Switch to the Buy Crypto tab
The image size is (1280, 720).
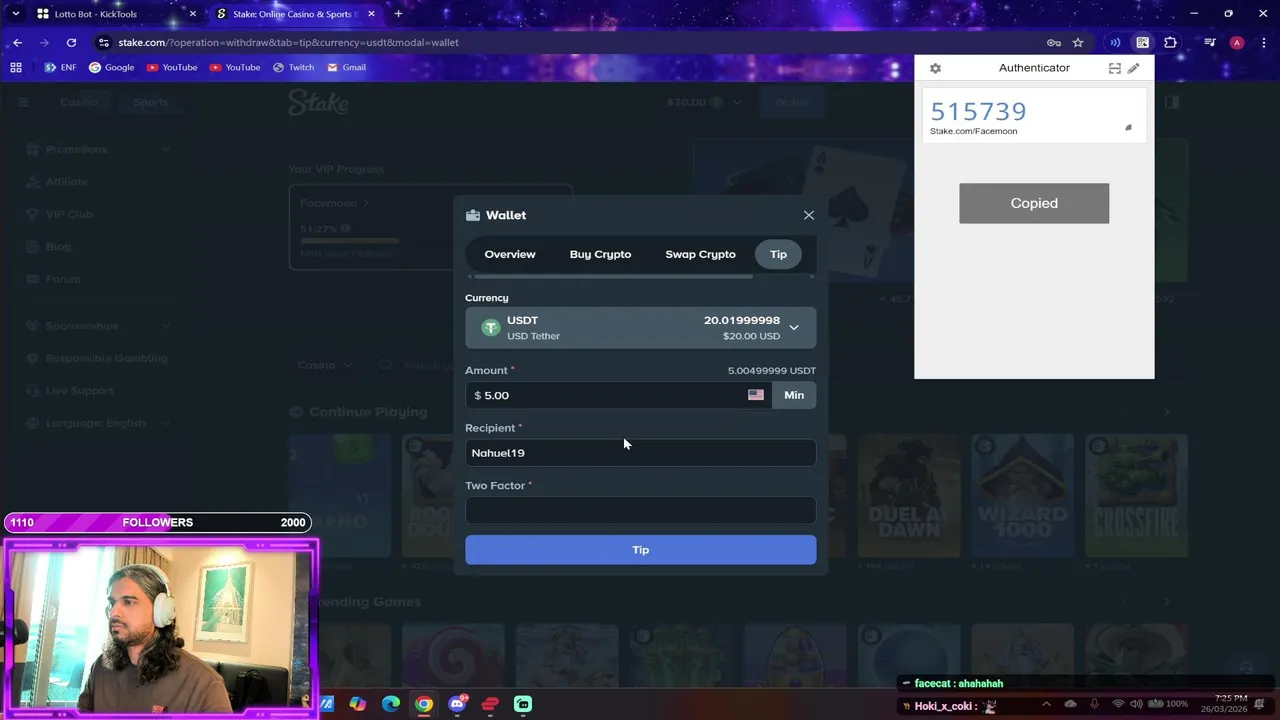tap(600, 254)
